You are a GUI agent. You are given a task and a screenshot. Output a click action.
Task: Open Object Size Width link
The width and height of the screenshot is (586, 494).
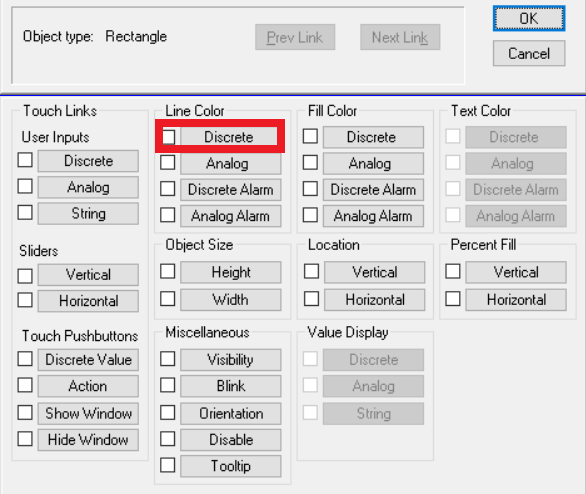coord(231,300)
